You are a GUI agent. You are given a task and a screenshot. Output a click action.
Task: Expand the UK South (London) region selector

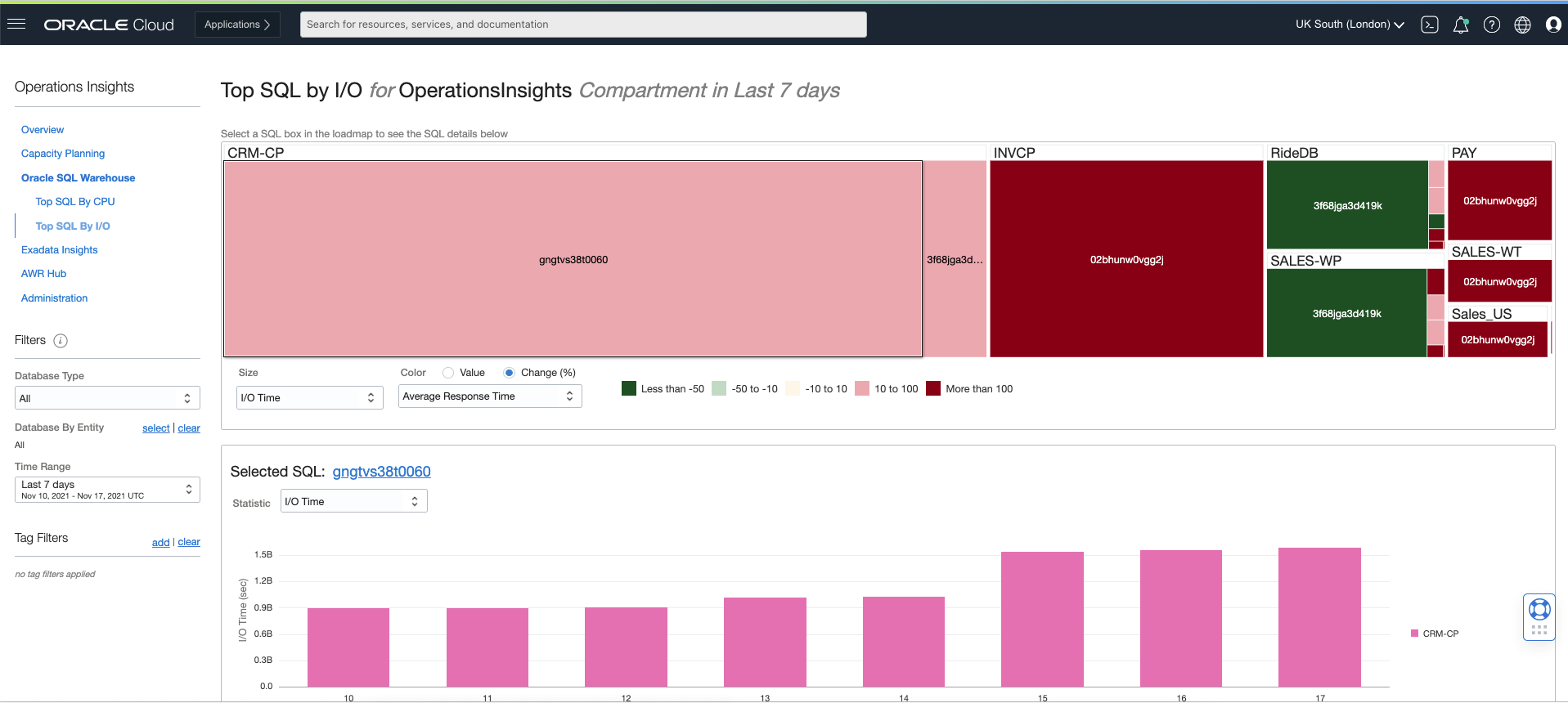[x=1350, y=25]
